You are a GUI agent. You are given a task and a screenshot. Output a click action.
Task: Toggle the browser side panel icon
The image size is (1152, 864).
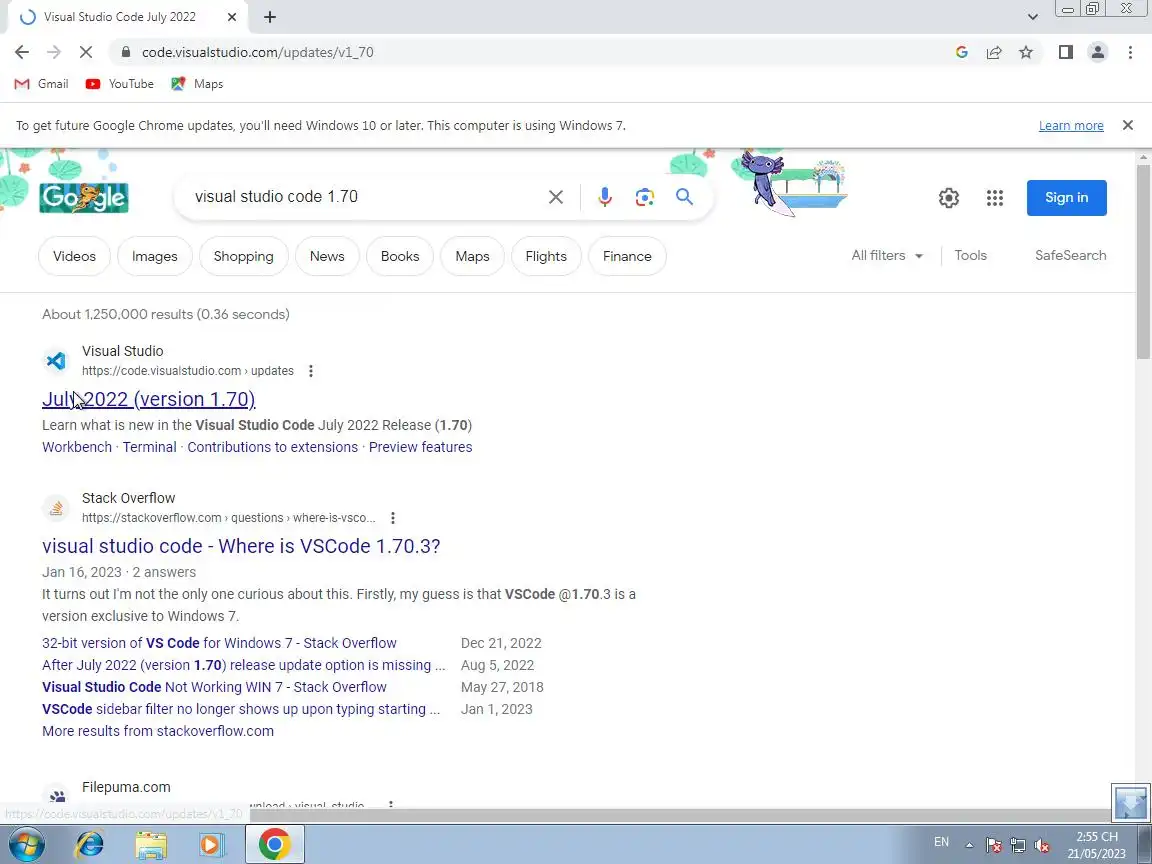pos(1065,52)
